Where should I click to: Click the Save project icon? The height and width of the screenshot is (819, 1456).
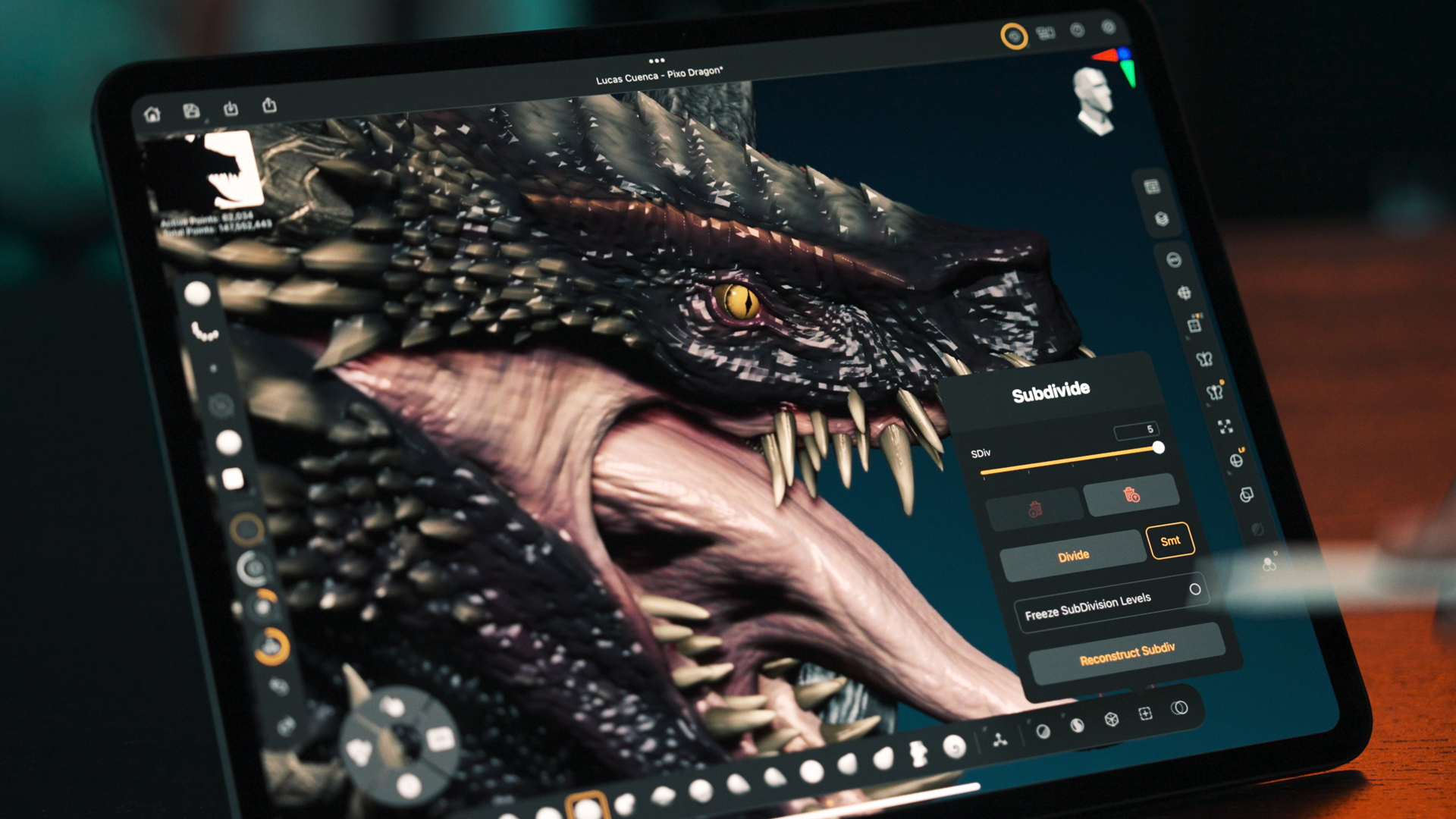point(191,111)
